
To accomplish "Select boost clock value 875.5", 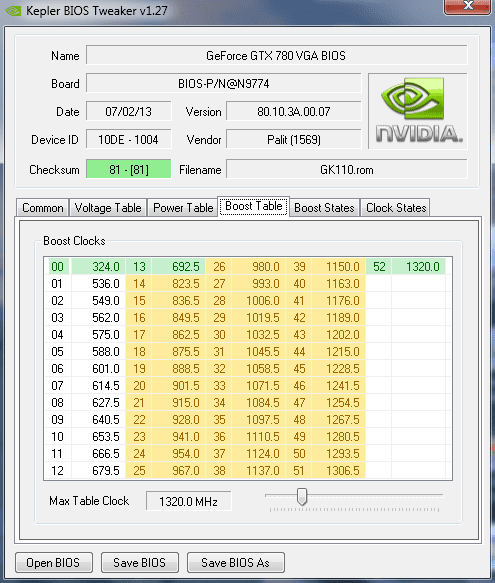I will tap(179, 351).
